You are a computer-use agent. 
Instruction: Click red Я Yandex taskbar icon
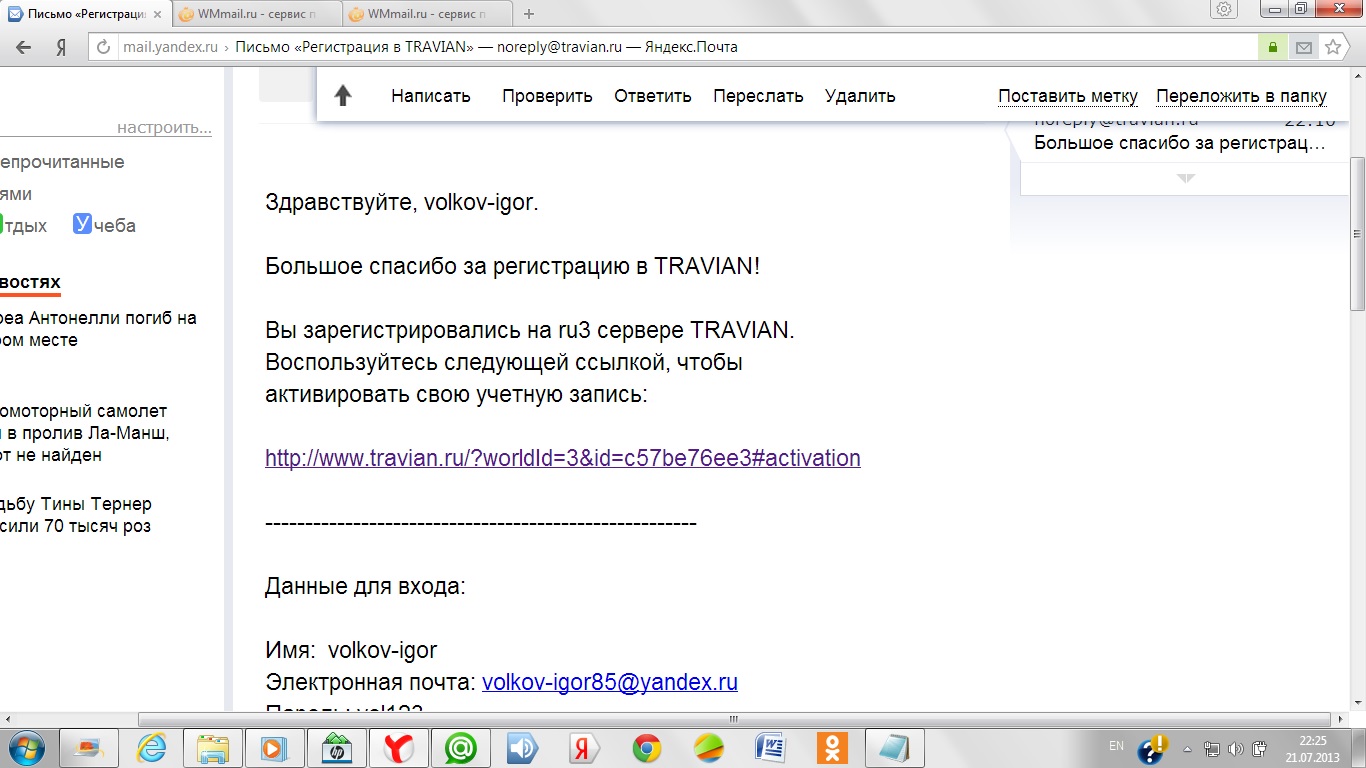pyautogui.click(x=584, y=748)
